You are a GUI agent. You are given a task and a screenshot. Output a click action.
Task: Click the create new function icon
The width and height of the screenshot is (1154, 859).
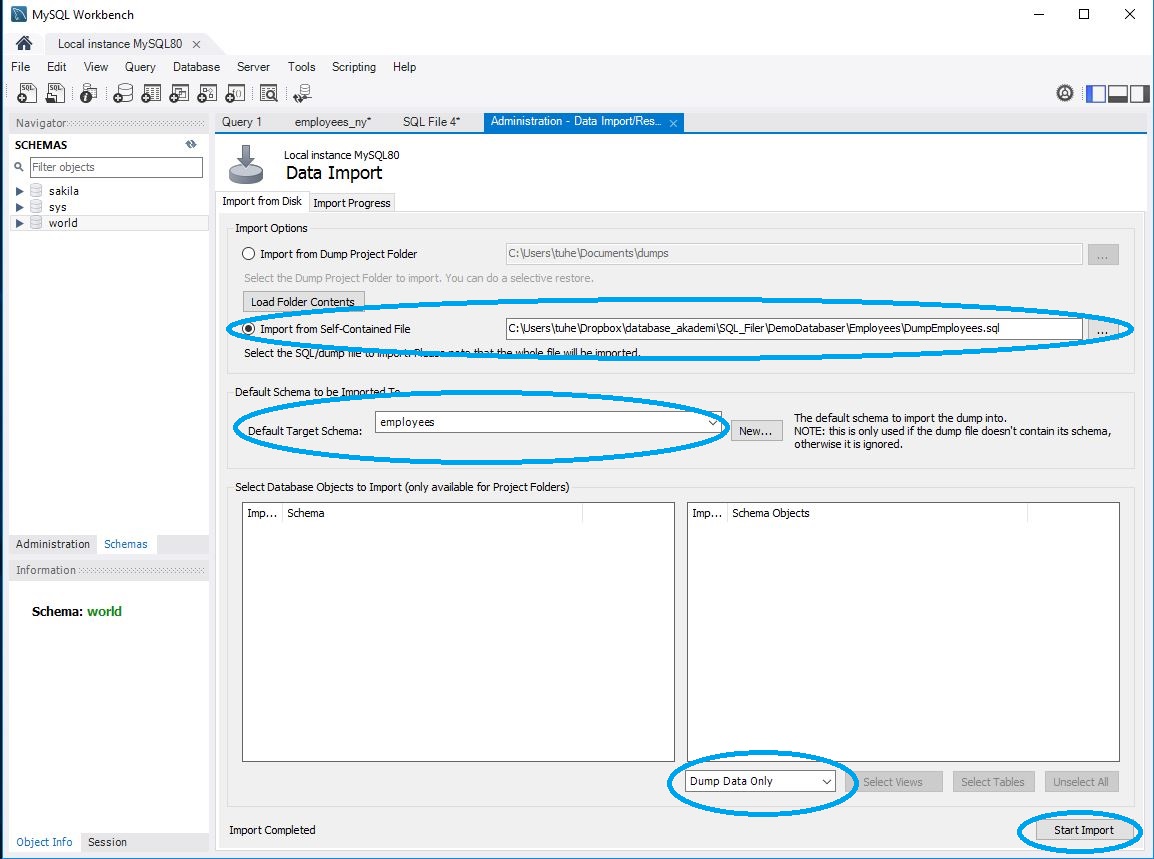click(236, 93)
